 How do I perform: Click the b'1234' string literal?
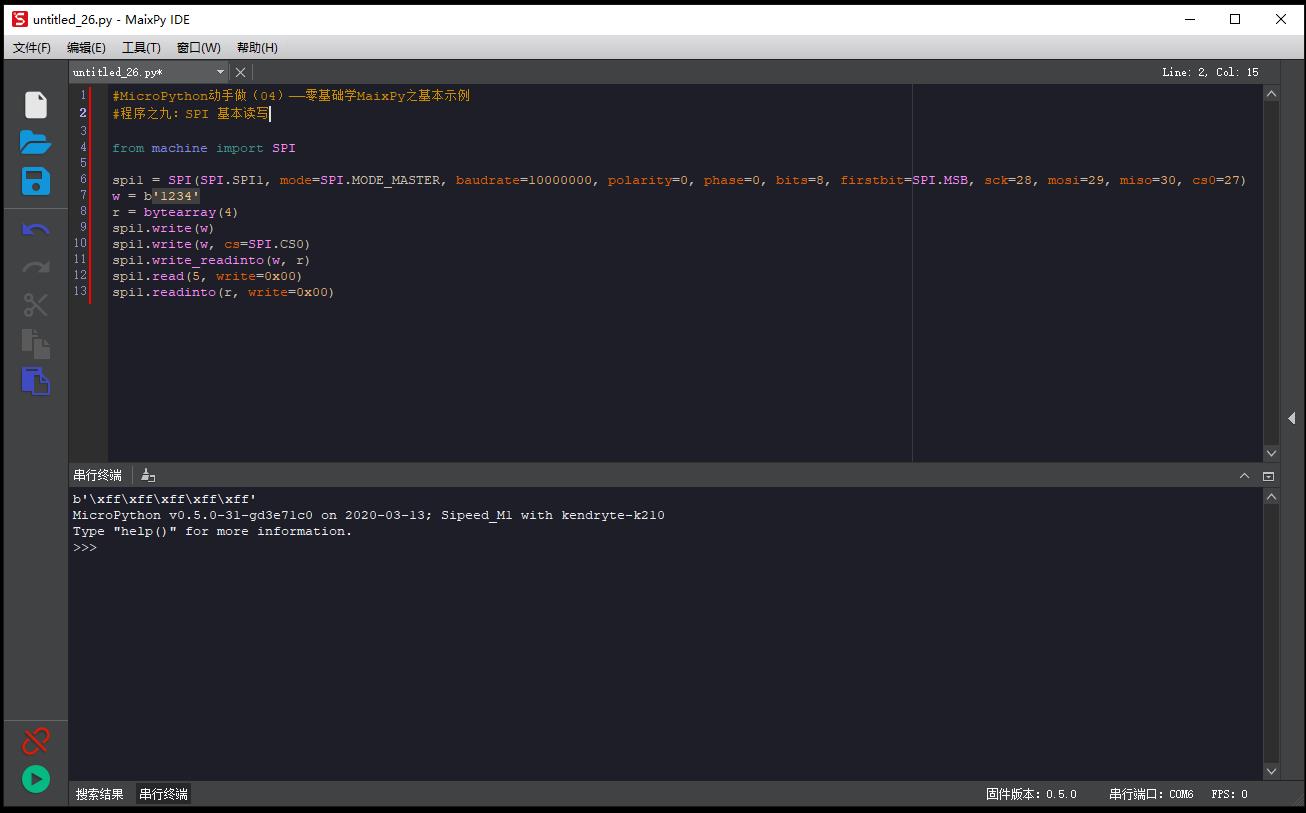click(x=172, y=196)
